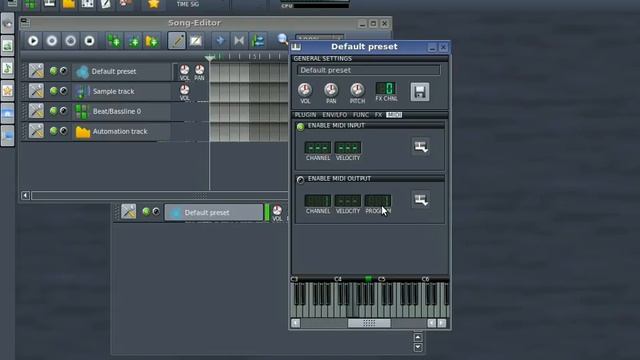The width and height of the screenshot is (640, 360).
Task: Add a sample track
Action: tap(133, 40)
